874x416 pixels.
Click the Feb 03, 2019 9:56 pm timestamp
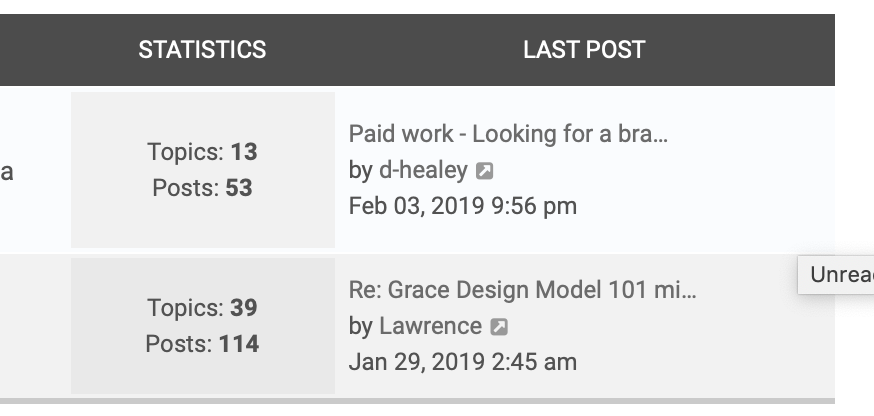tap(462, 207)
